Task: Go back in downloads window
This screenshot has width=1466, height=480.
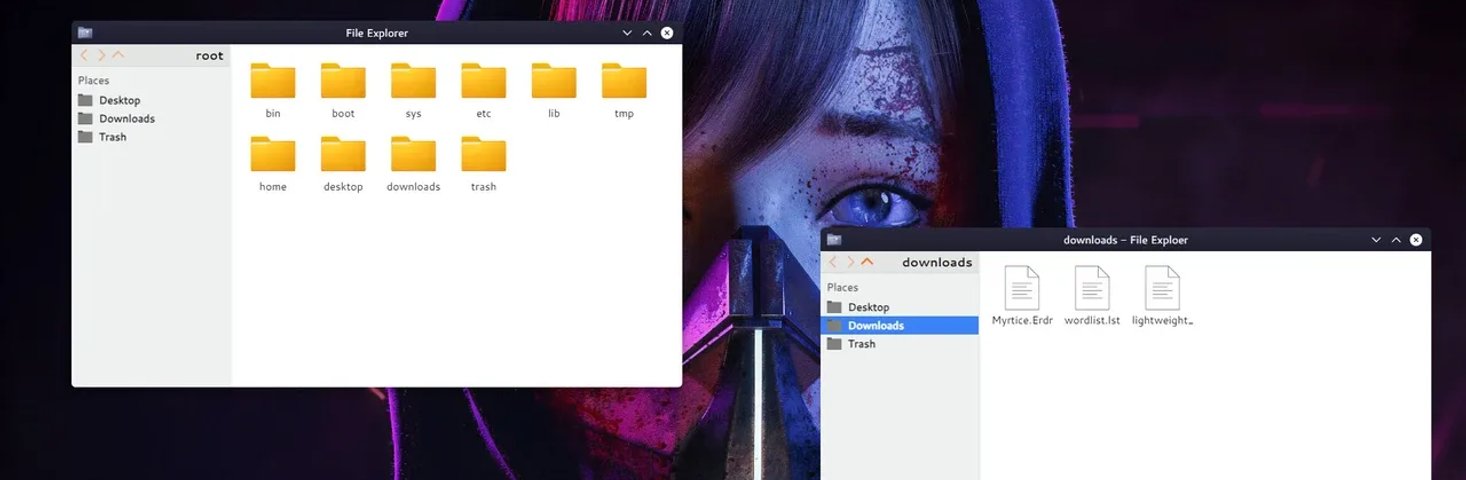Action: click(x=833, y=262)
